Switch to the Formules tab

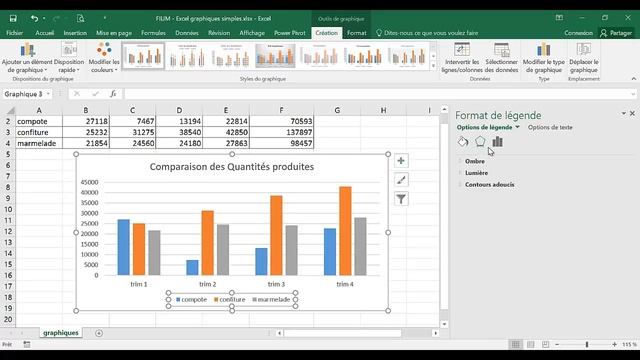(153, 33)
